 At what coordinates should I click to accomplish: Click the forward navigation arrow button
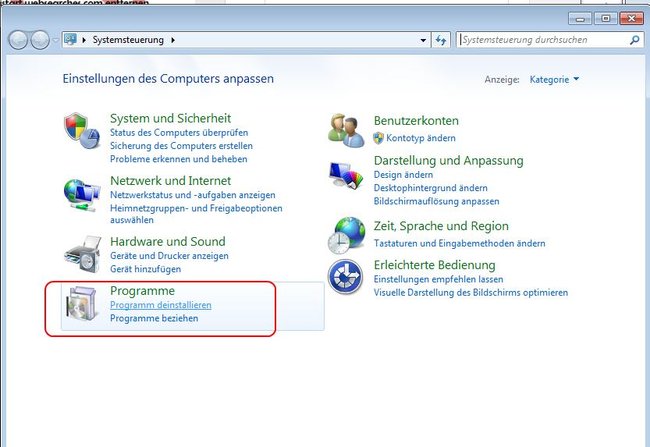click(40, 40)
